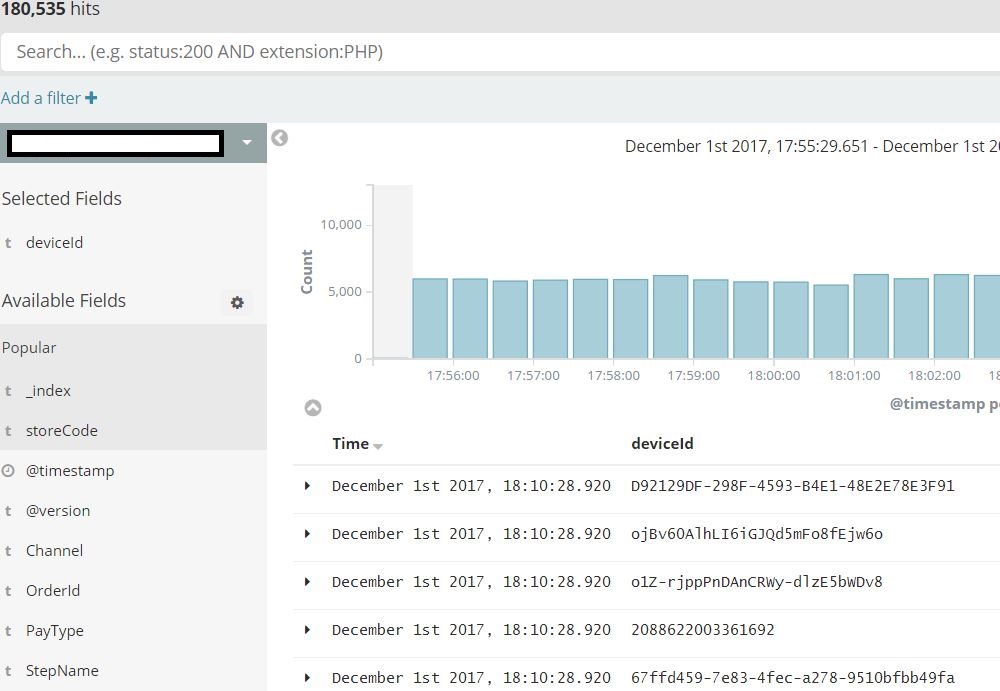Click the @version field in the sidebar
Viewport: 1000px width, 691px height.
(x=58, y=511)
